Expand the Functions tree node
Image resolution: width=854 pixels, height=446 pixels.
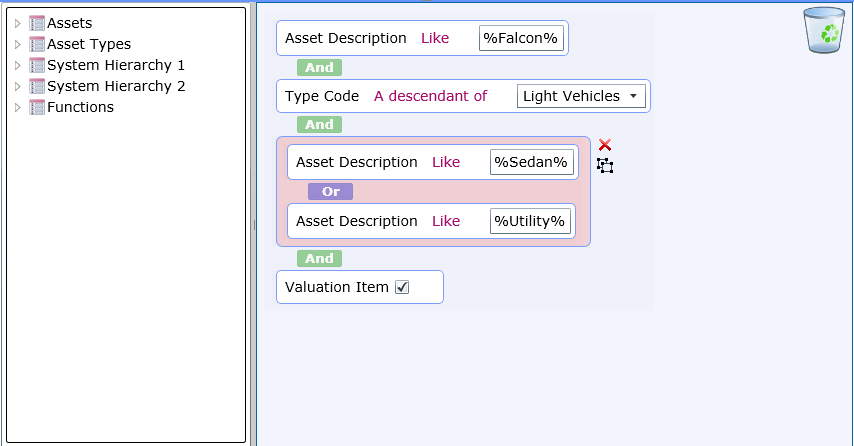[17, 107]
